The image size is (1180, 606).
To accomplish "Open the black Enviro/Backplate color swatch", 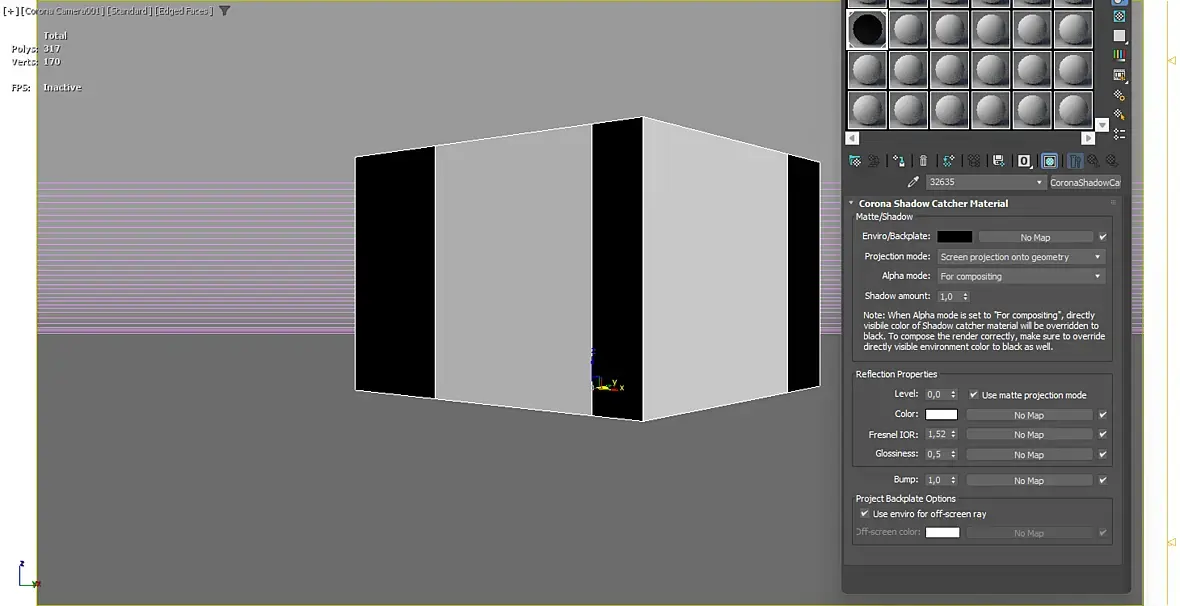I will point(954,236).
